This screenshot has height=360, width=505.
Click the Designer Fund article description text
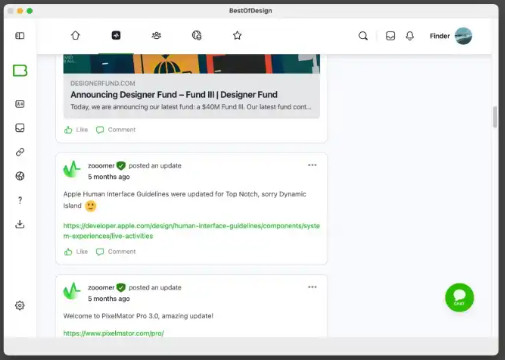191,107
